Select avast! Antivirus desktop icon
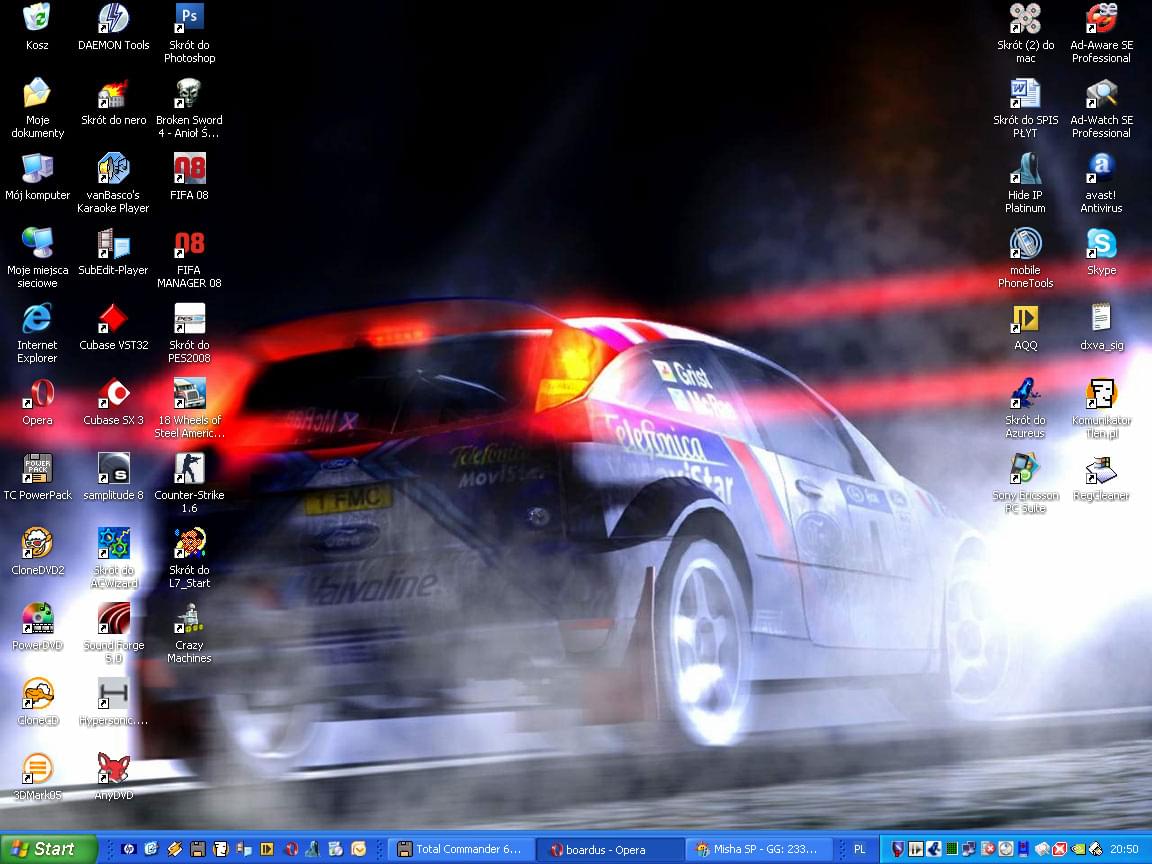The width and height of the screenshot is (1152, 864). [x=1101, y=184]
